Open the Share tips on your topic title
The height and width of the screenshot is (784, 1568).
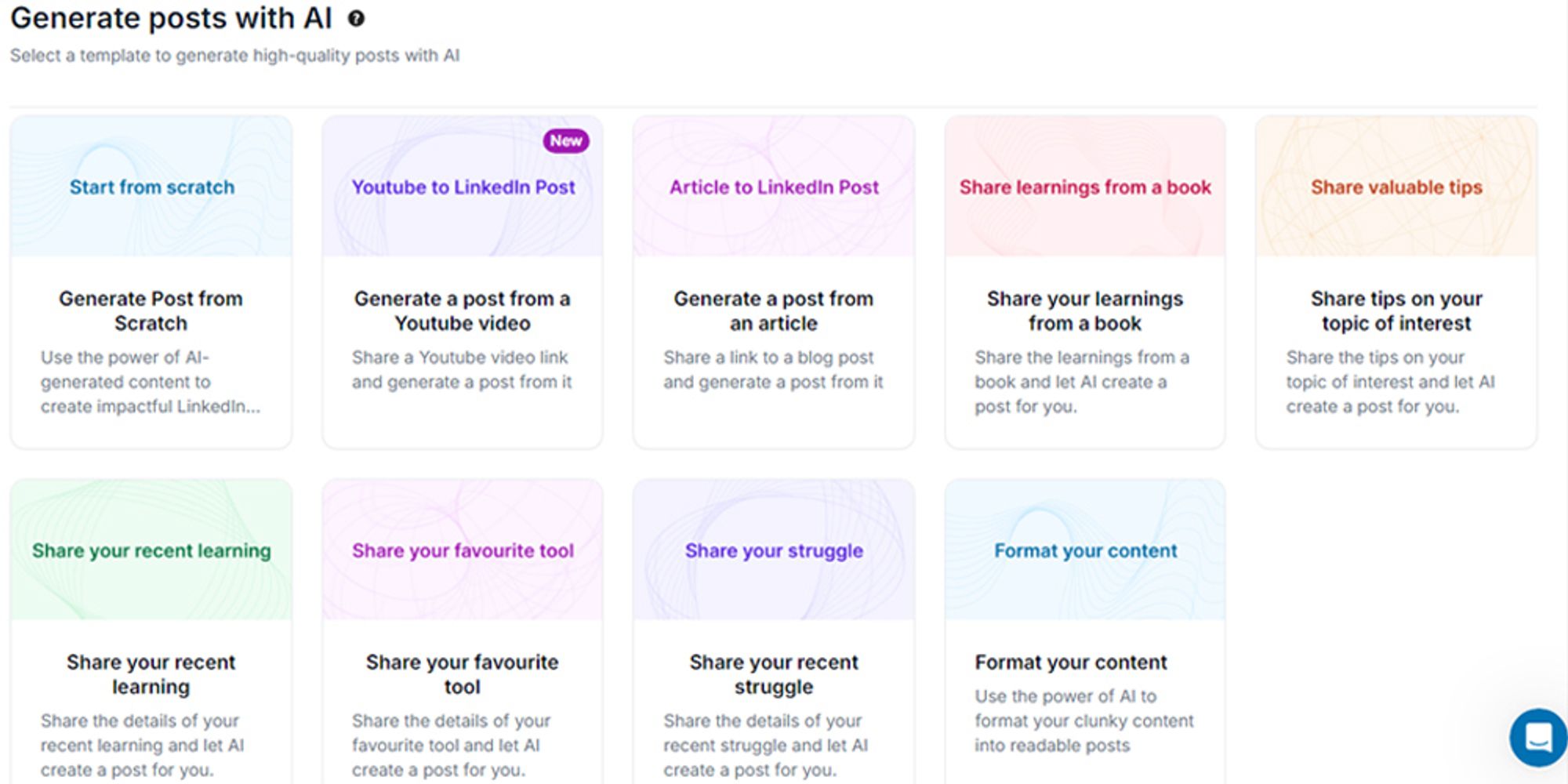coord(1396,311)
